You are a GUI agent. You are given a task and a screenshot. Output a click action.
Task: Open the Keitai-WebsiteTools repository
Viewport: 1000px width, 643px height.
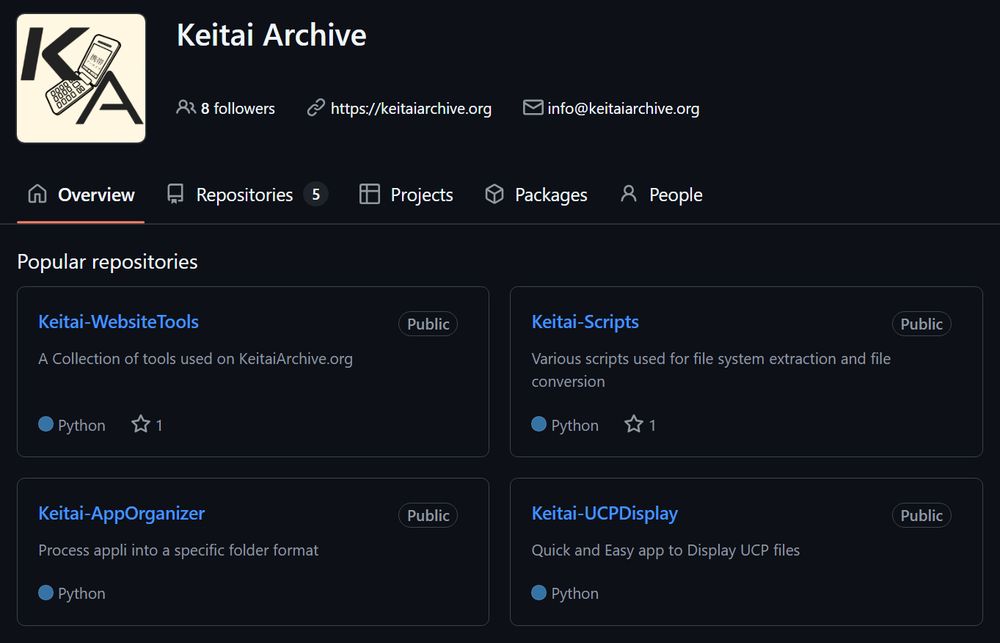pos(119,322)
